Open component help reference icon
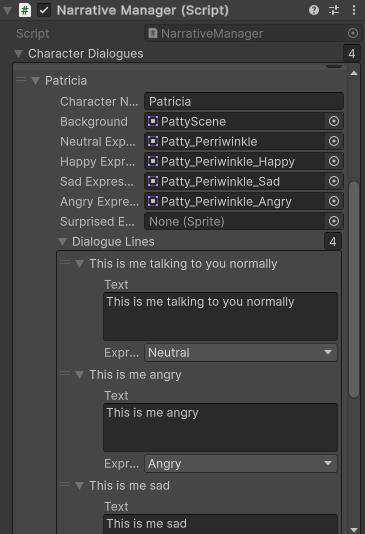365x534 pixels. pyautogui.click(x=314, y=10)
